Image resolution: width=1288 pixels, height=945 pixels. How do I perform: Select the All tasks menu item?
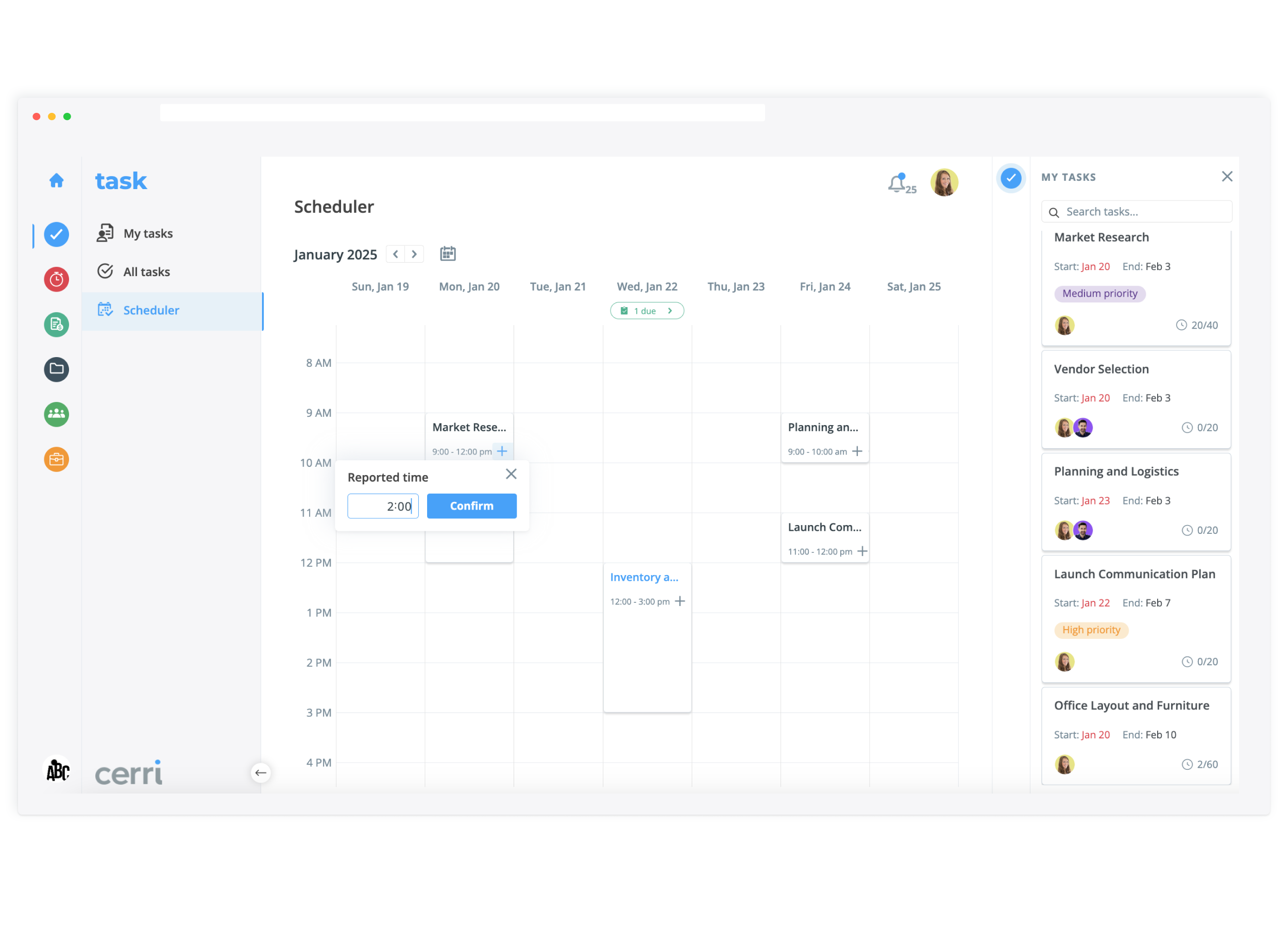tap(146, 272)
